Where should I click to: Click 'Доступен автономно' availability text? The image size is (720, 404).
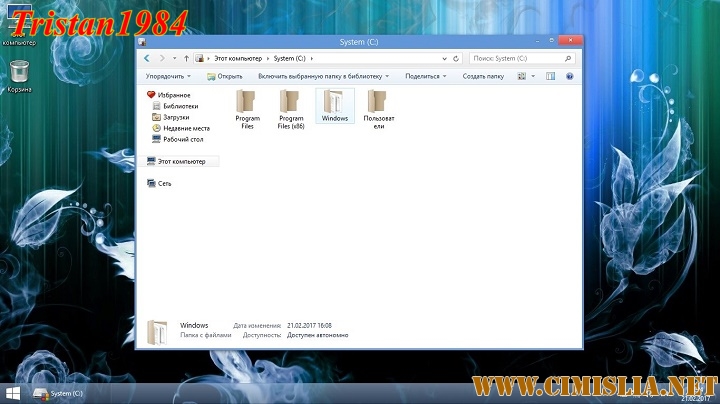tap(317, 335)
